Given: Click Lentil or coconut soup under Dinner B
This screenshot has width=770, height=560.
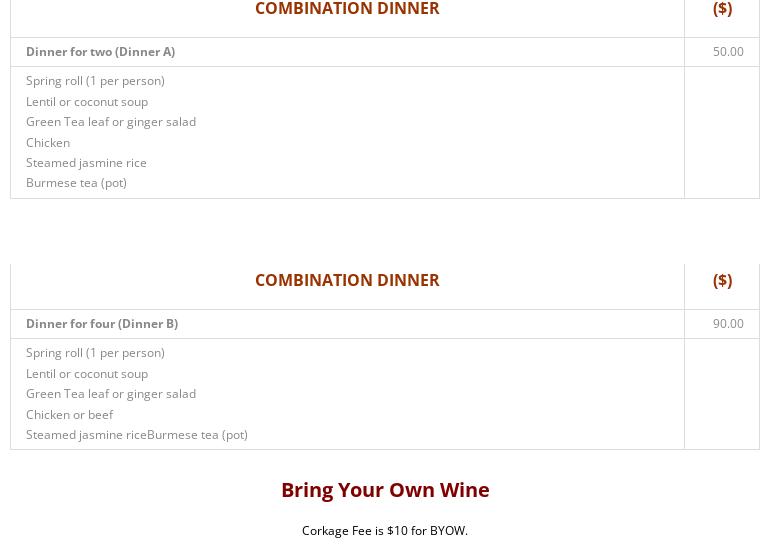Looking at the screenshot, I should (87, 374).
